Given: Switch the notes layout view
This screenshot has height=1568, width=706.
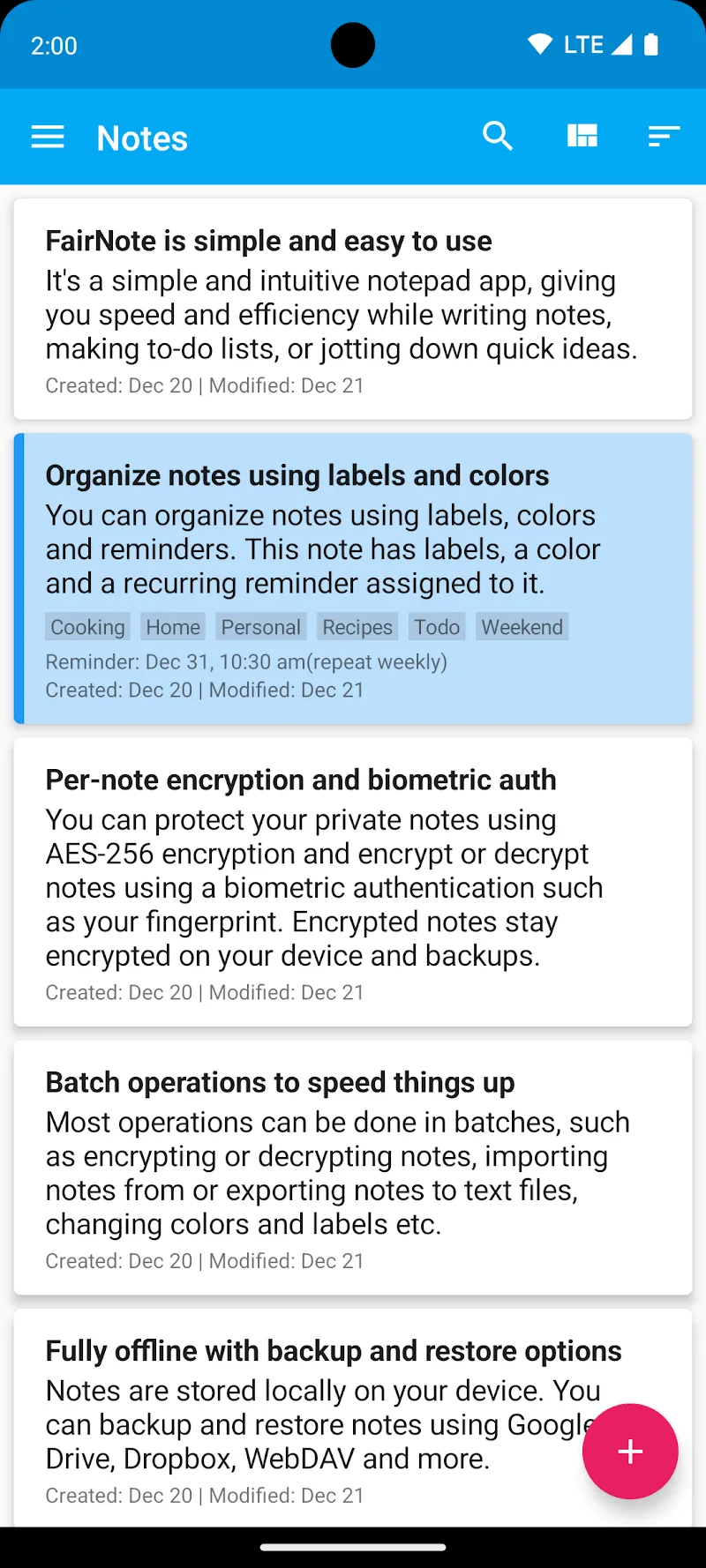Looking at the screenshot, I should click(582, 137).
